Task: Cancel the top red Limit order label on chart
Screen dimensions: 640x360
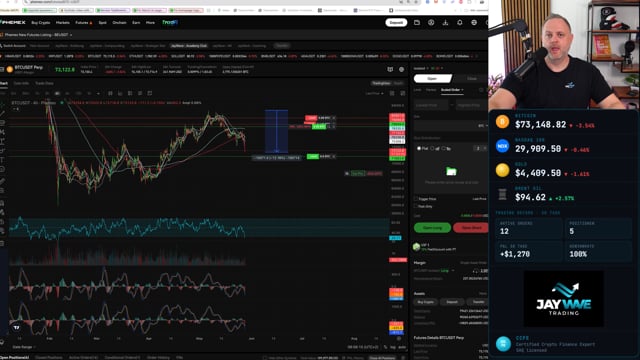Action: 333,118
